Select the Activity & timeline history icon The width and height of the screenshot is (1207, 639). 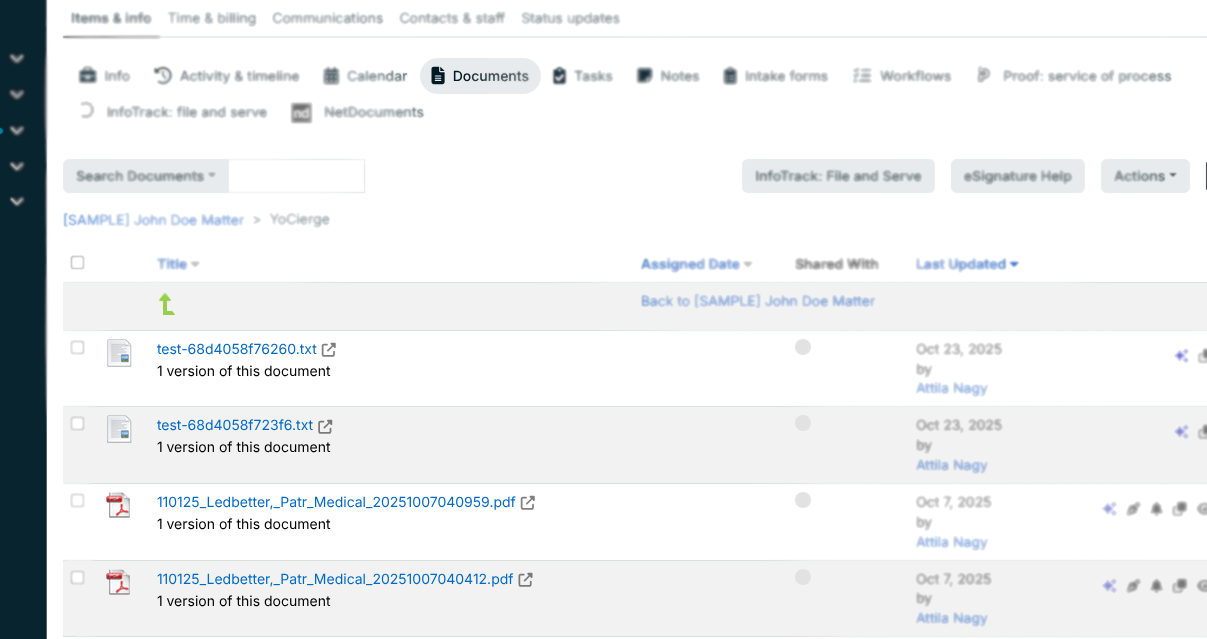(161, 75)
